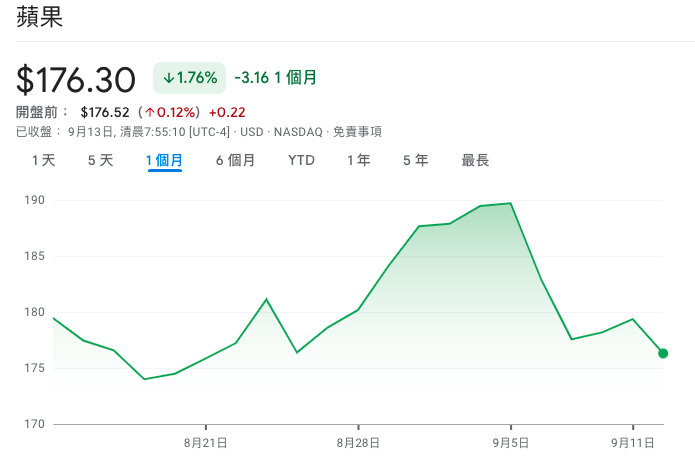Click the 9月11日 date axis marker
The width and height of the screenshot is (695, 462).
633,442
